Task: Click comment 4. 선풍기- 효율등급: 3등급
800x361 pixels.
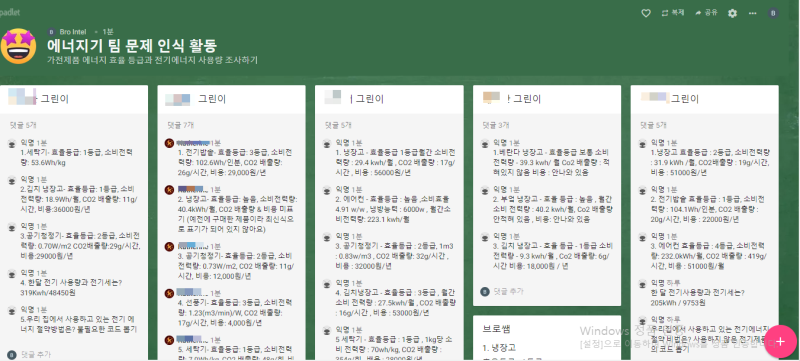Action: 235,313
